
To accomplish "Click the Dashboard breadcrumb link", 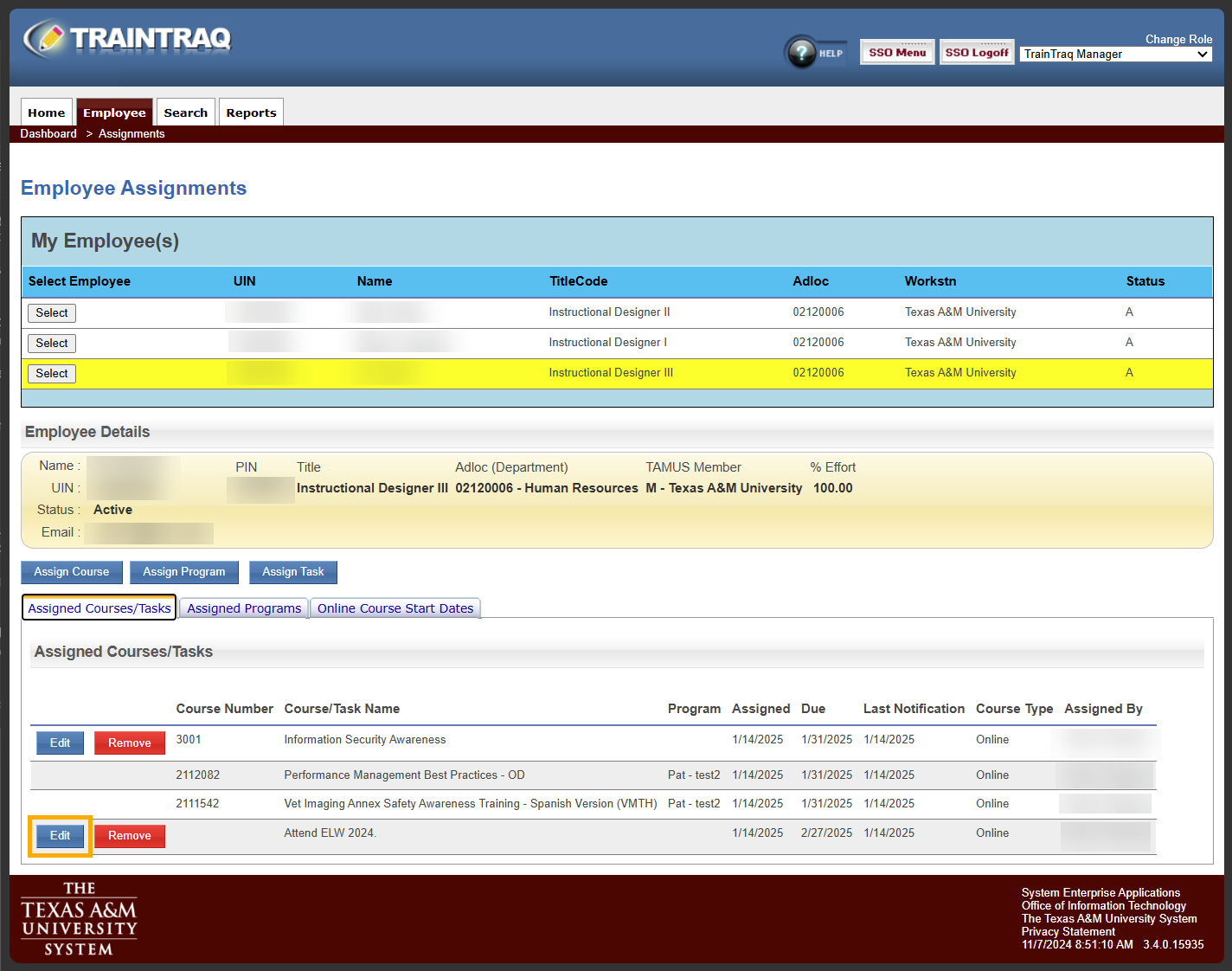I will [48, 134].
